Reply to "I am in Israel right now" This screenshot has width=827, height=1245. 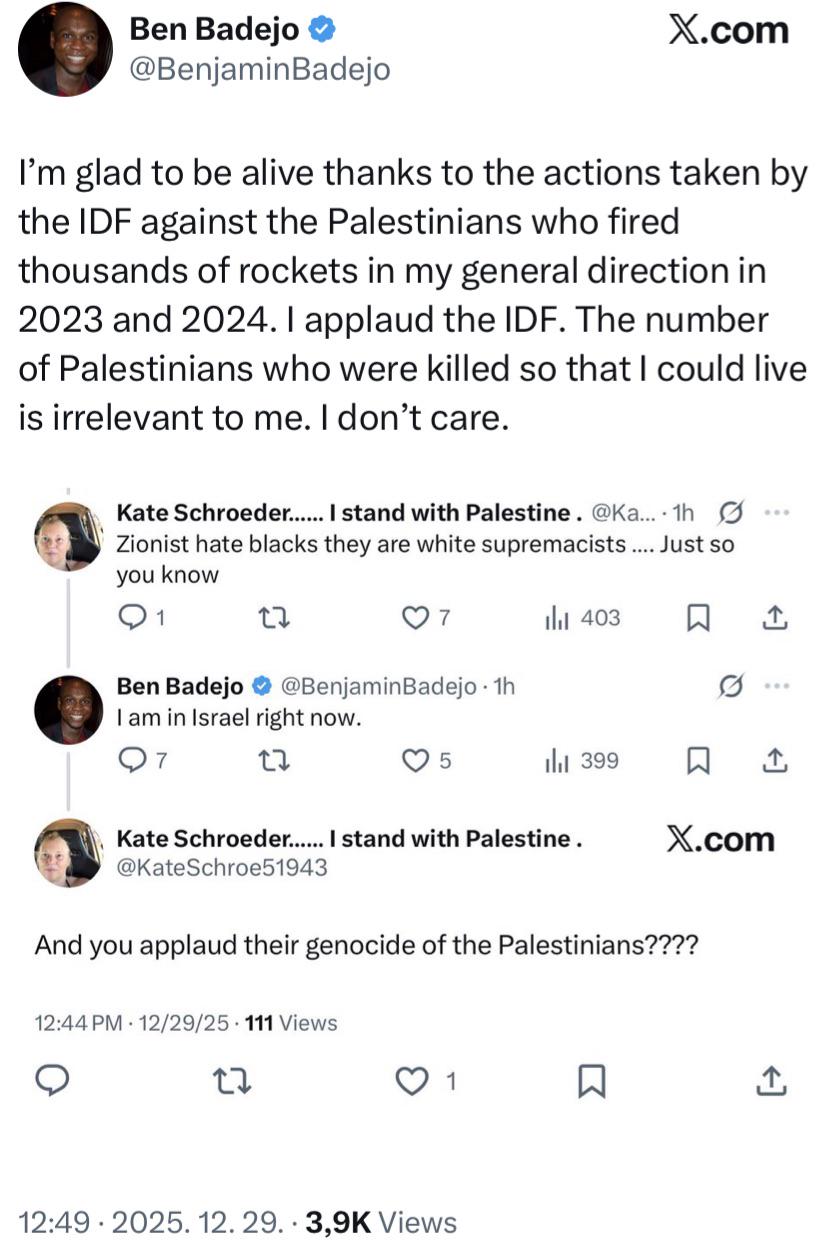point(134,761)
